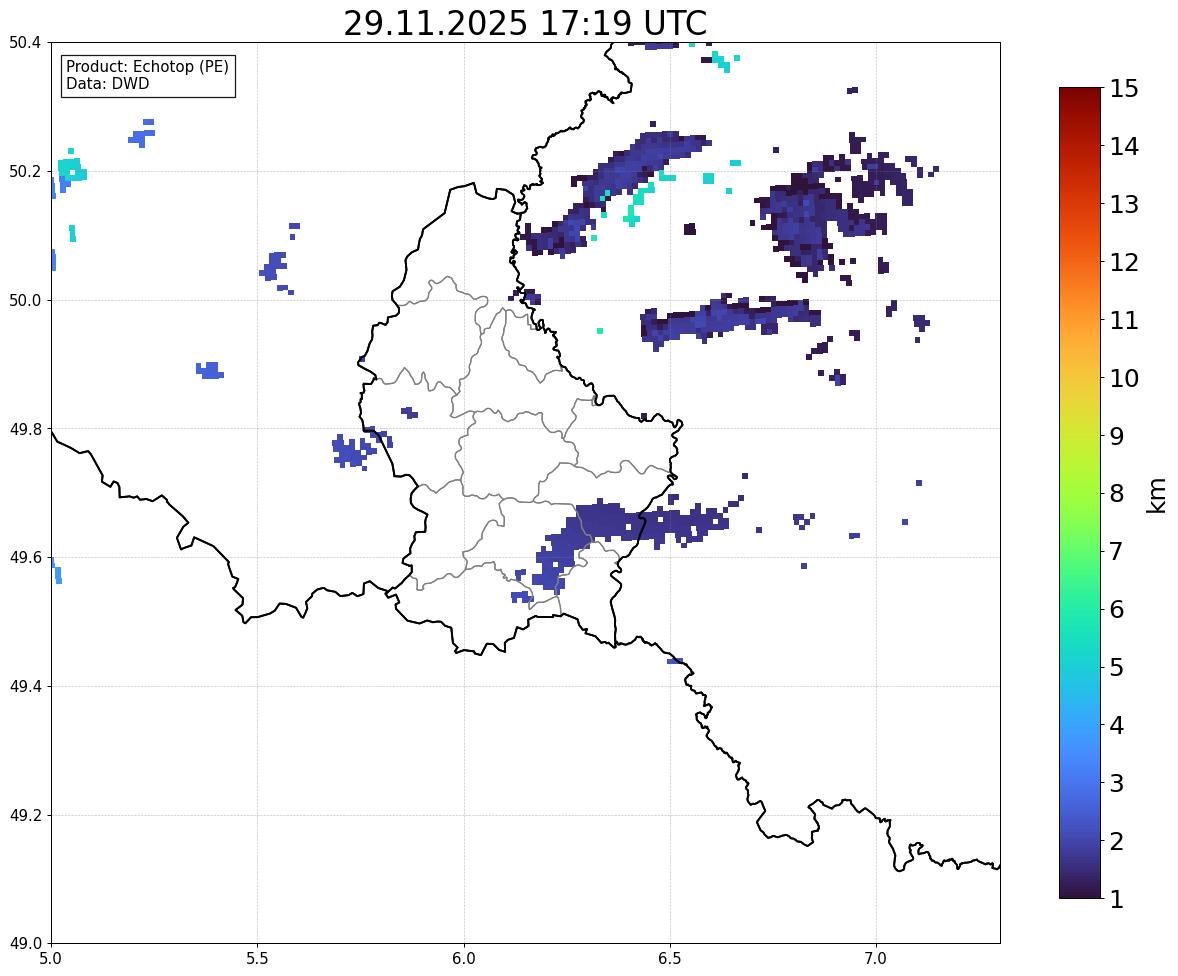The height and width of the screenshot is (976, 1178).
Task: Click colorbar tick label "1"
Action: (x=1116, y=899)
